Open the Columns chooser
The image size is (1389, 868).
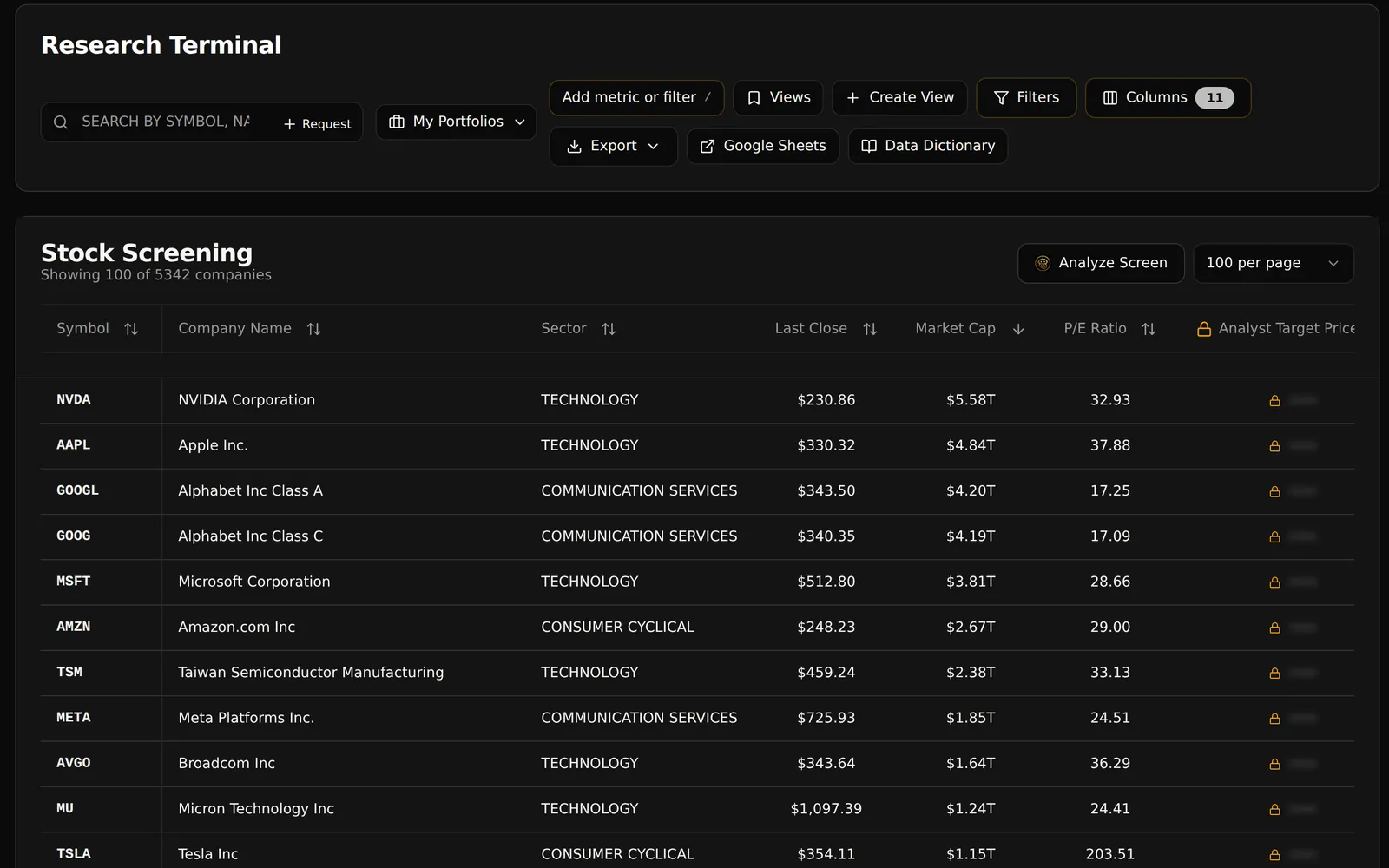pos(1168,97)
